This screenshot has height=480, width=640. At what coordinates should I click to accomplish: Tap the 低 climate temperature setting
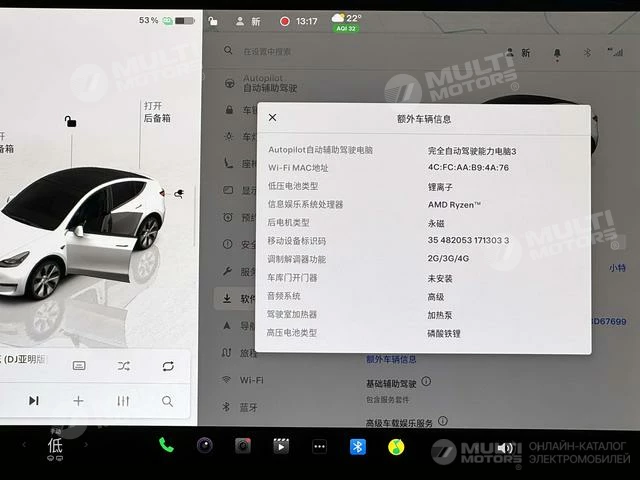(55, 446)
